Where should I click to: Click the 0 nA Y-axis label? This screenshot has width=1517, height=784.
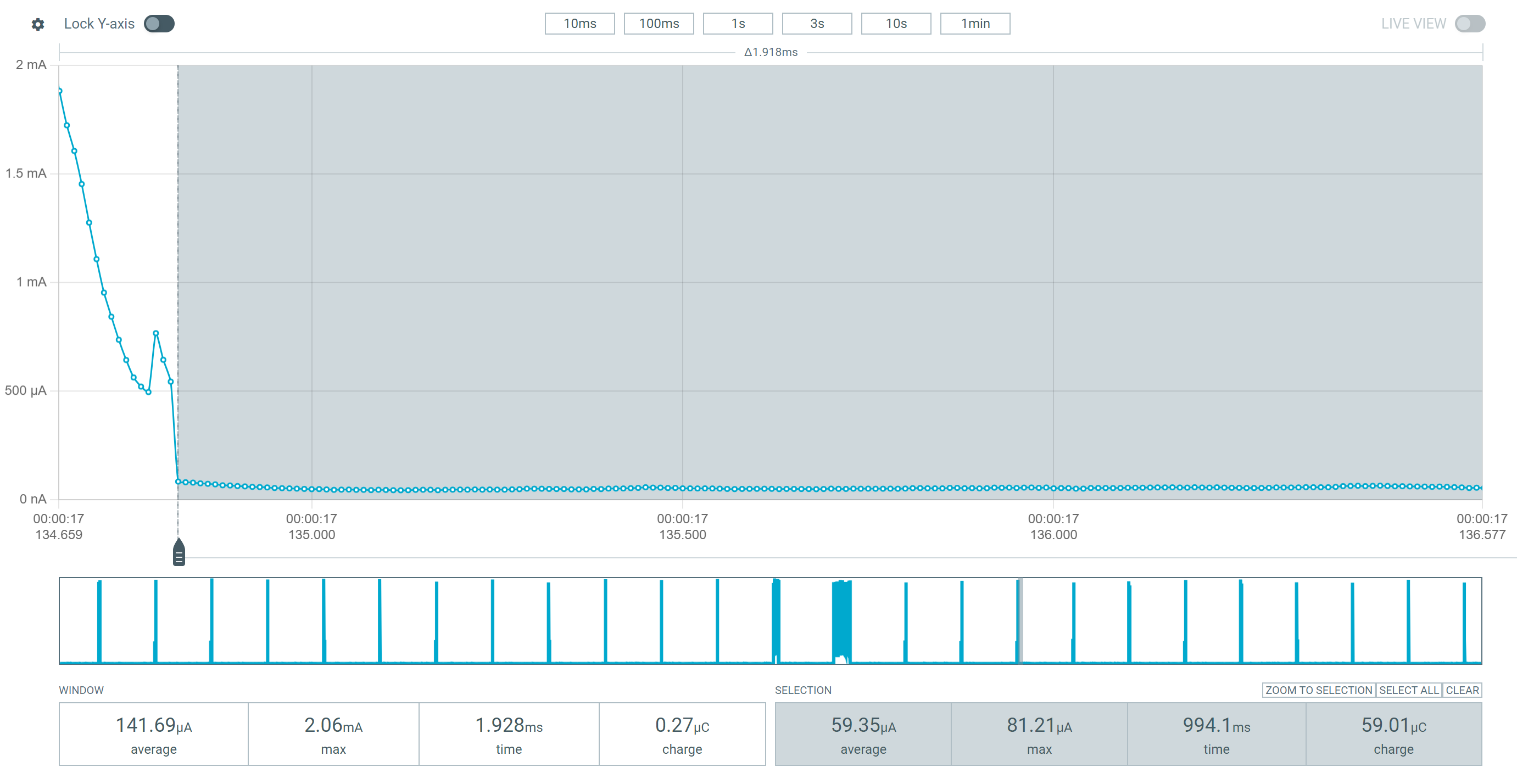tap(33, 499)
